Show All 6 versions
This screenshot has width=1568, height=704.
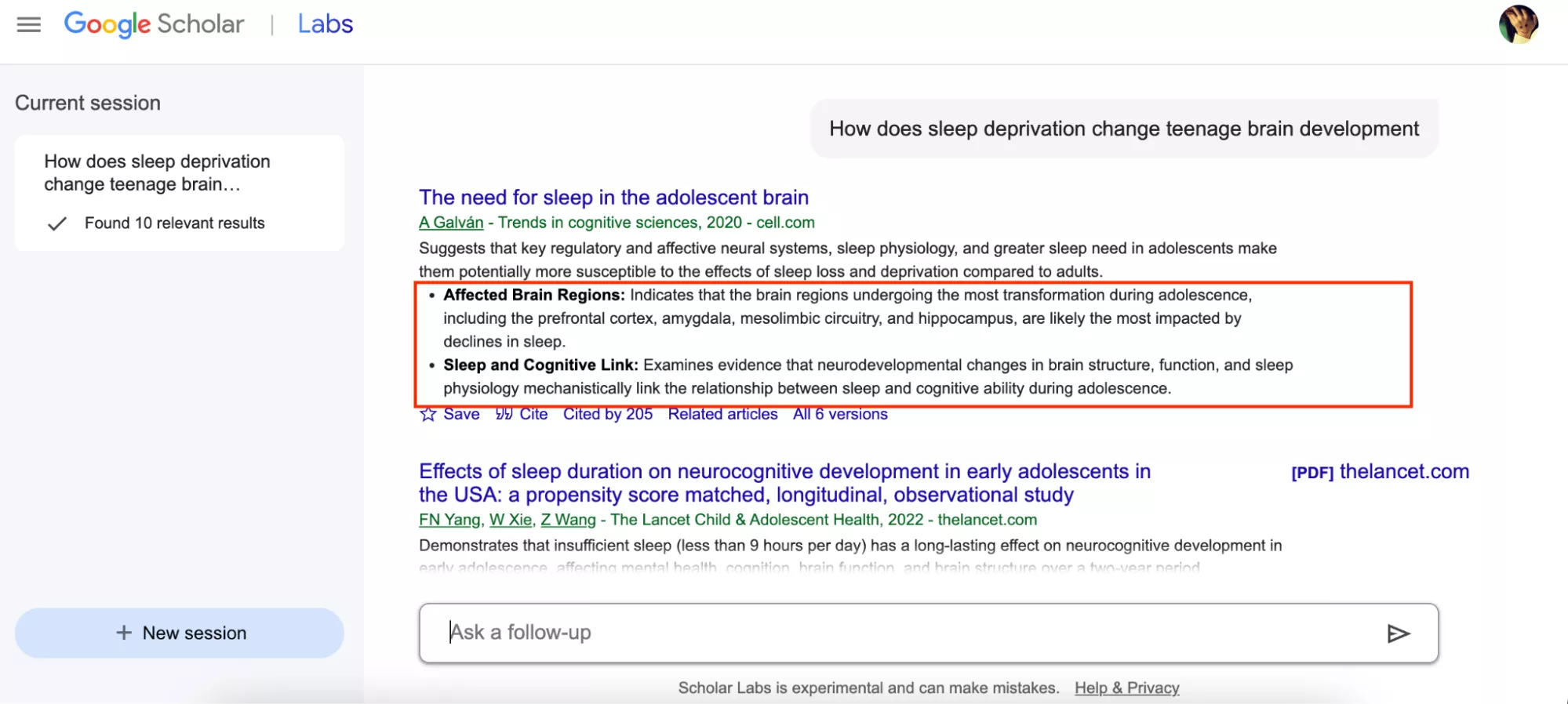[x=840, y=414]
